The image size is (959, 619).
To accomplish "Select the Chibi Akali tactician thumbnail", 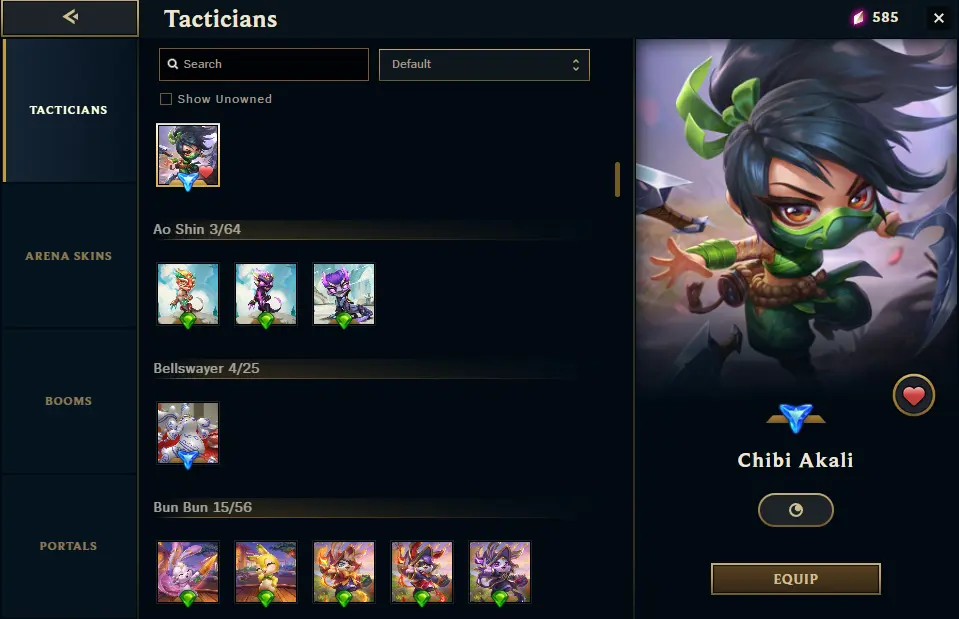I will point(188,155).
